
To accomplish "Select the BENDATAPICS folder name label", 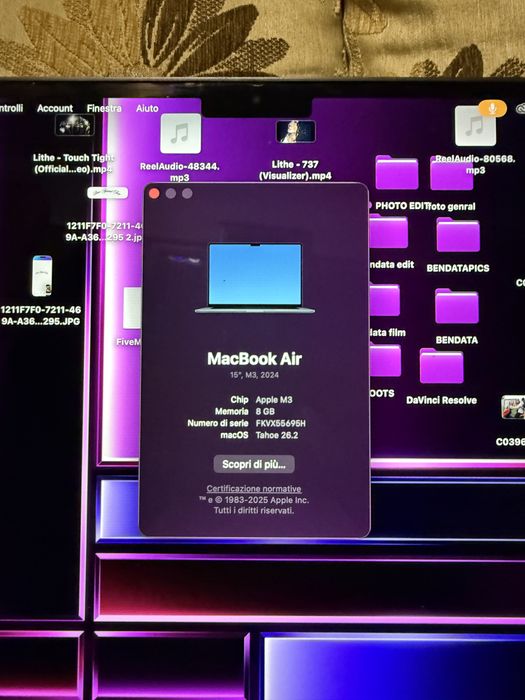I will pos(458,268).
